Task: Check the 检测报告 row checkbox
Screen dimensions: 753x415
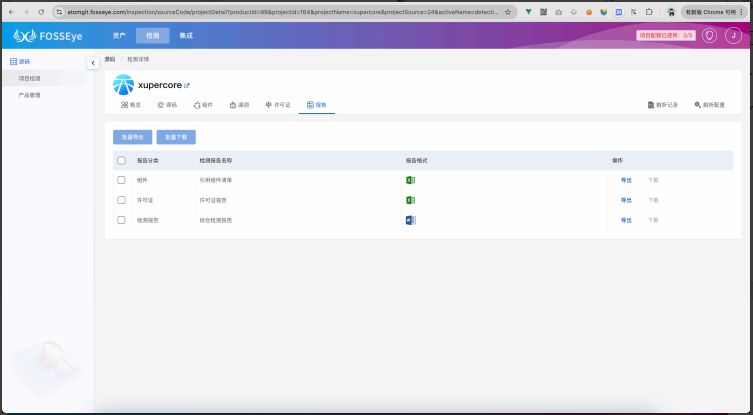Action: pyautogui.click(x=121, y=220)
